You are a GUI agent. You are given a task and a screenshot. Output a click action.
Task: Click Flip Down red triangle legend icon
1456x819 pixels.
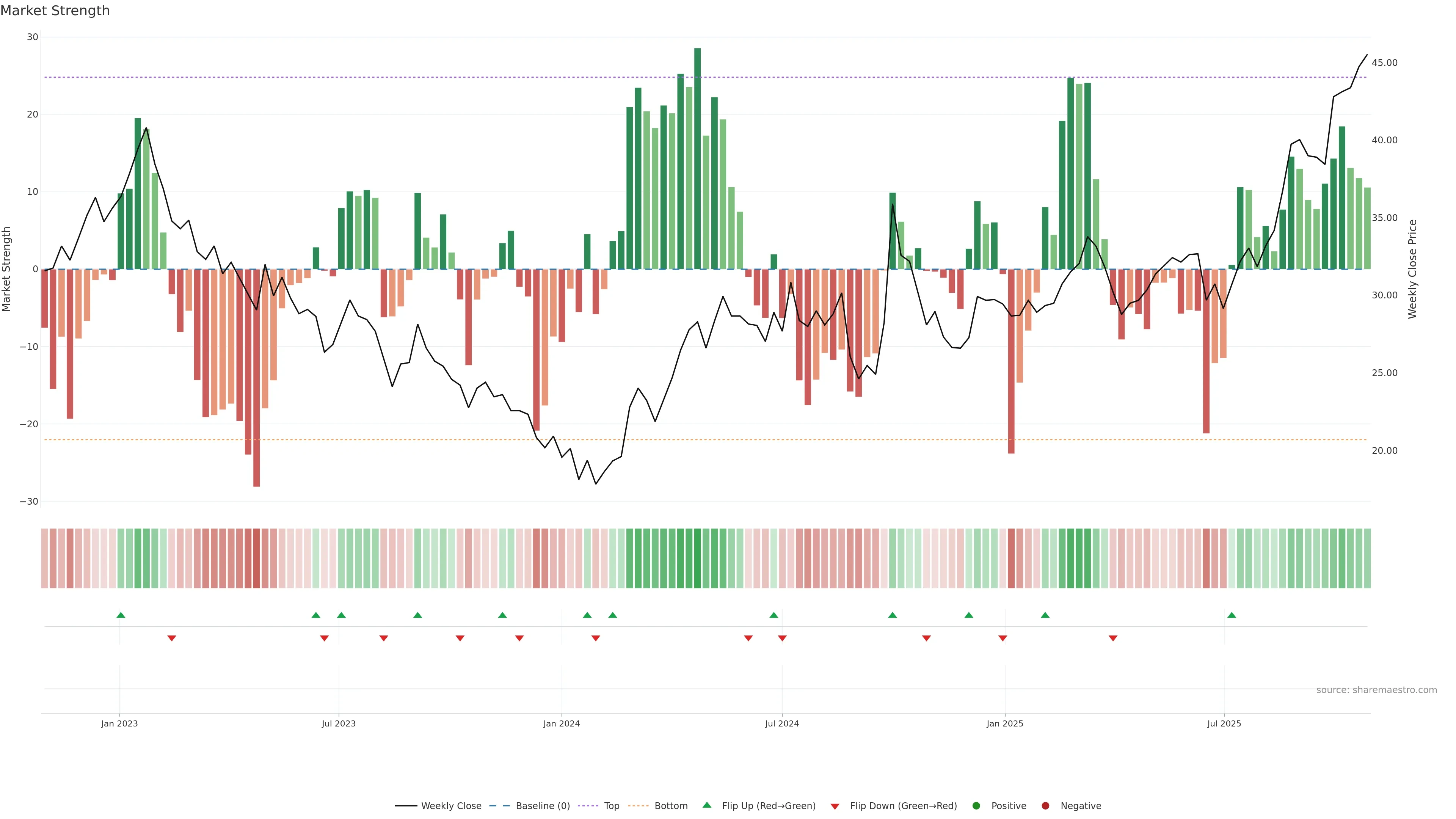pyautogui.click(x=835, y=806)
